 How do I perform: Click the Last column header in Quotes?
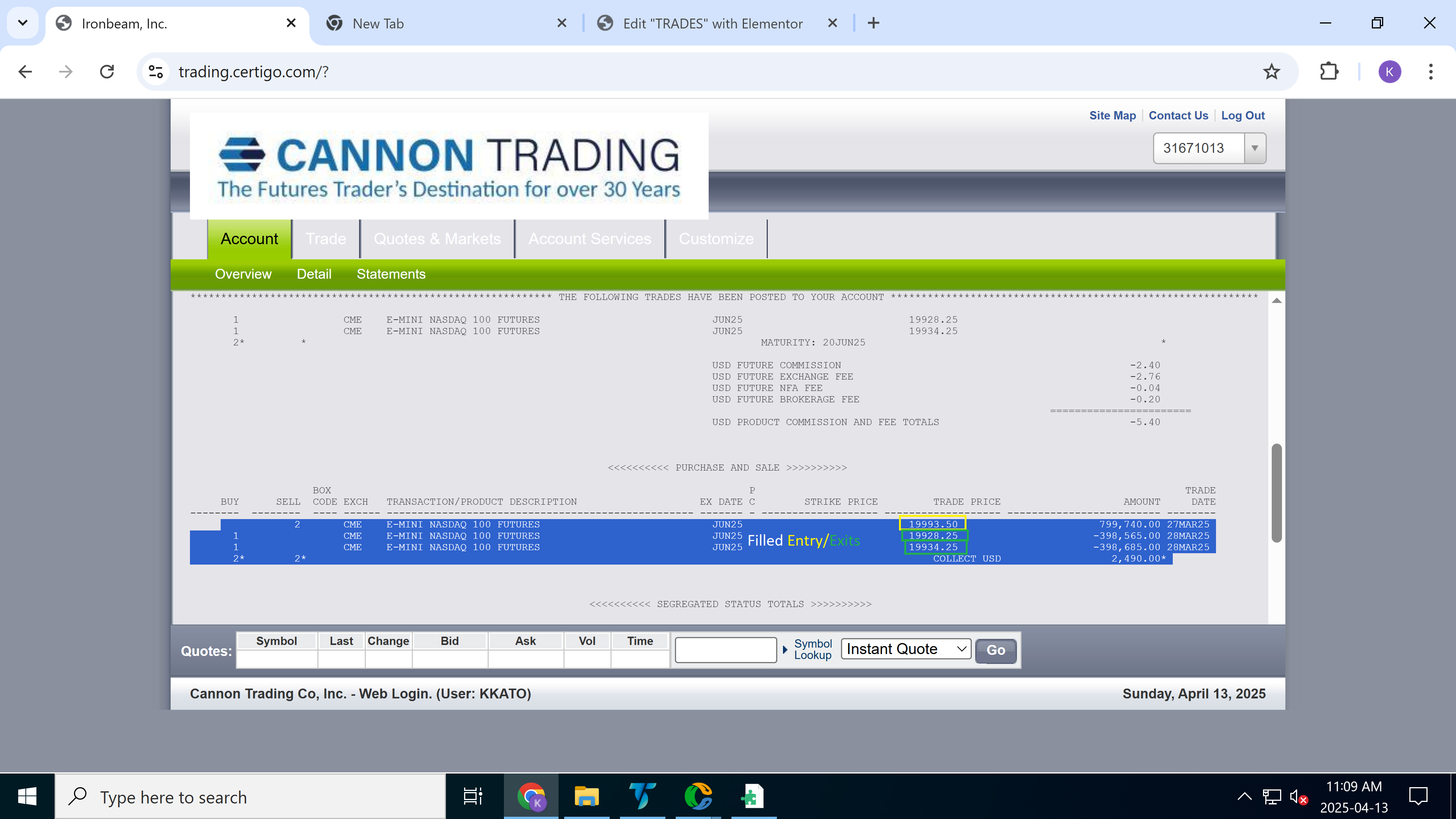tap(341, 641)
